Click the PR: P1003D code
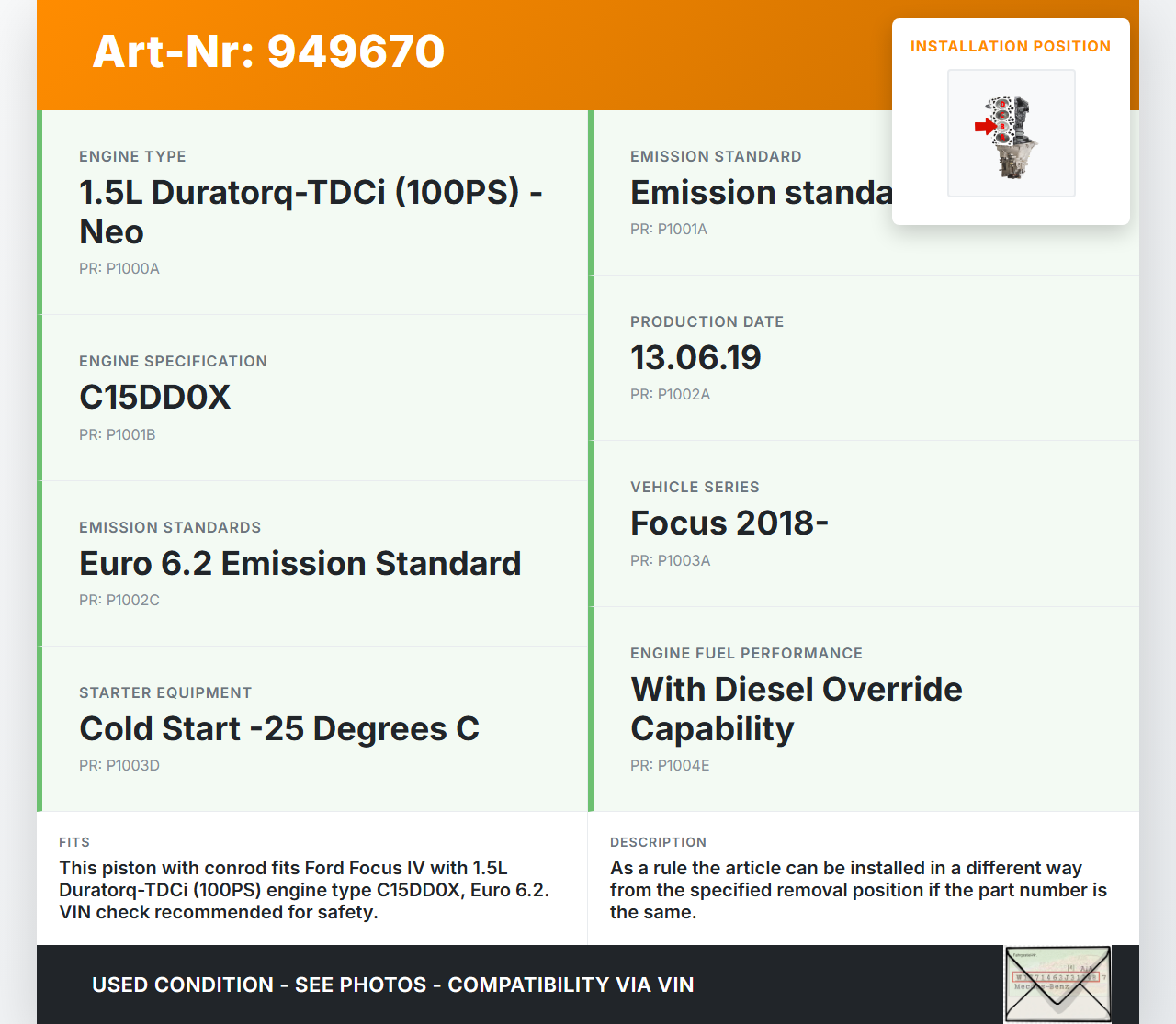Image resolution: width=1176 pixels, height=1024 pixels. pos(119,765)
